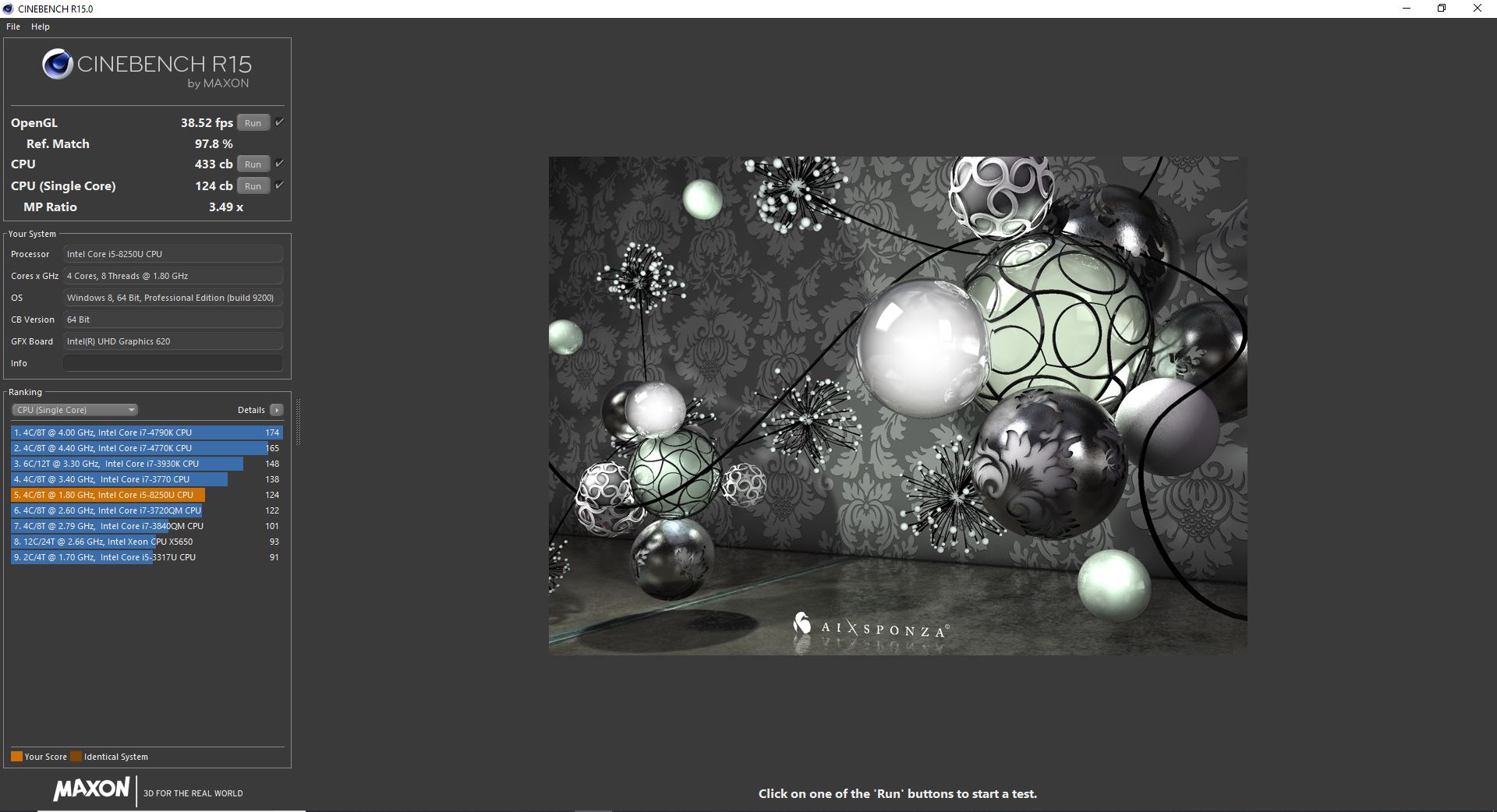Viewport: 1497px width, 812px height.
Task: Click the CPU score 433 cb
Action: [x=214, y=164]
